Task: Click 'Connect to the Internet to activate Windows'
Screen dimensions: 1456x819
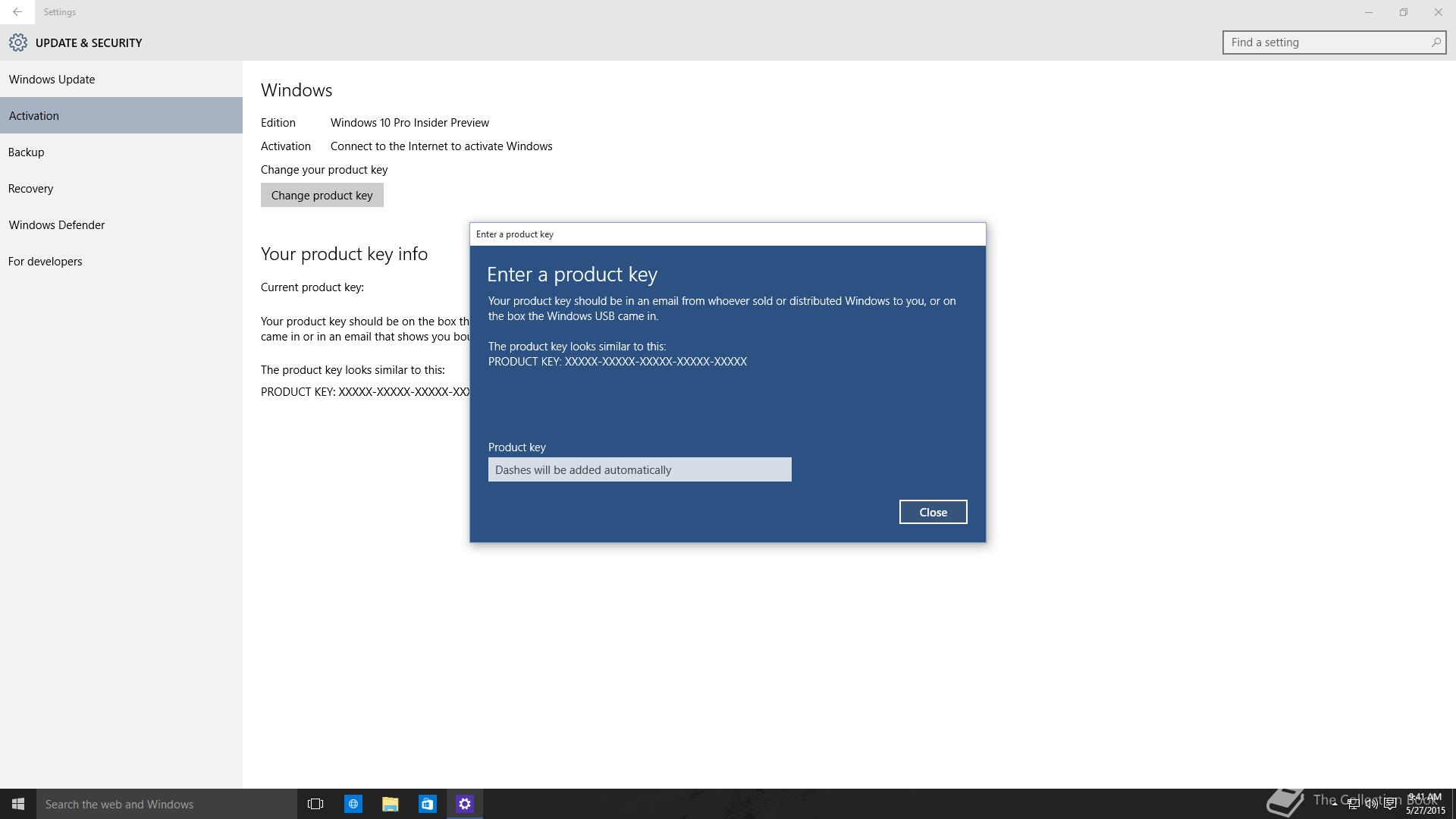Action: tap(441, 146)
